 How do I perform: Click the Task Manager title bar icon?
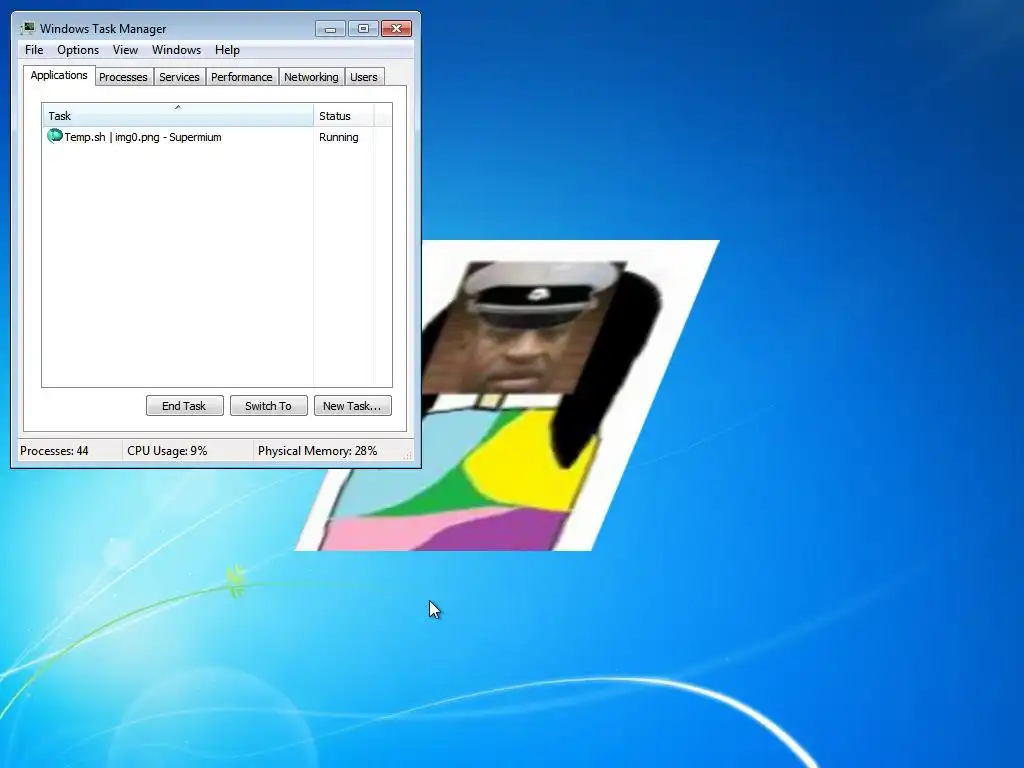click(28, 28)
